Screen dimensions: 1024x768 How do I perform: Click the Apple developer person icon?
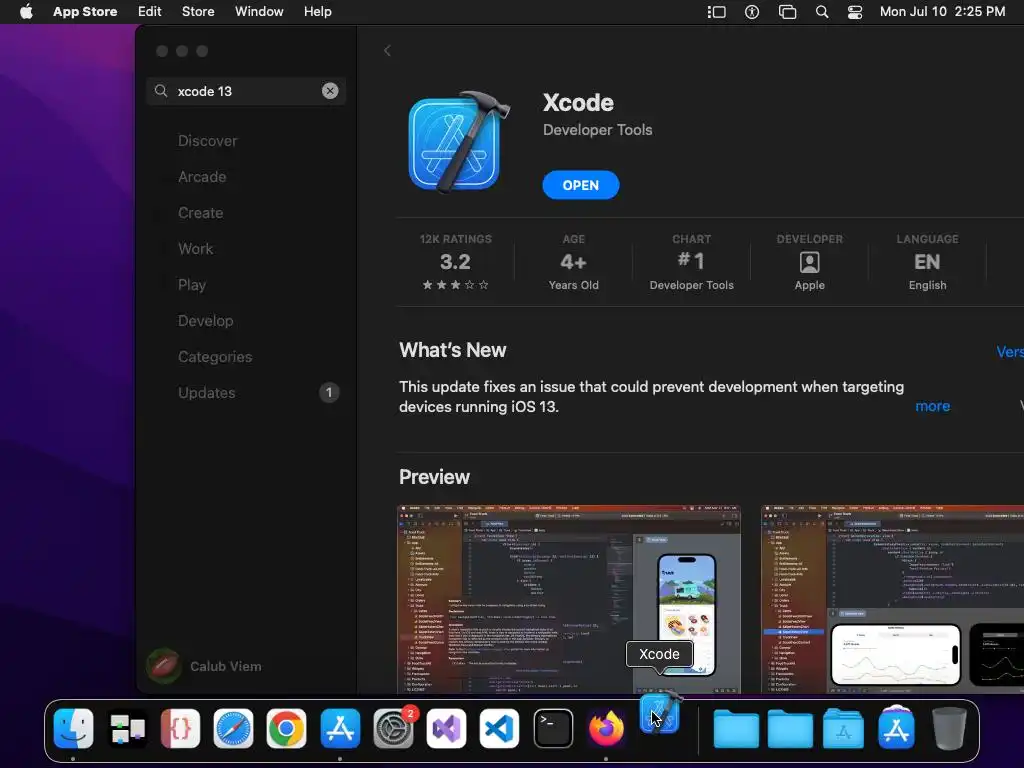click(x=810, y=262)
